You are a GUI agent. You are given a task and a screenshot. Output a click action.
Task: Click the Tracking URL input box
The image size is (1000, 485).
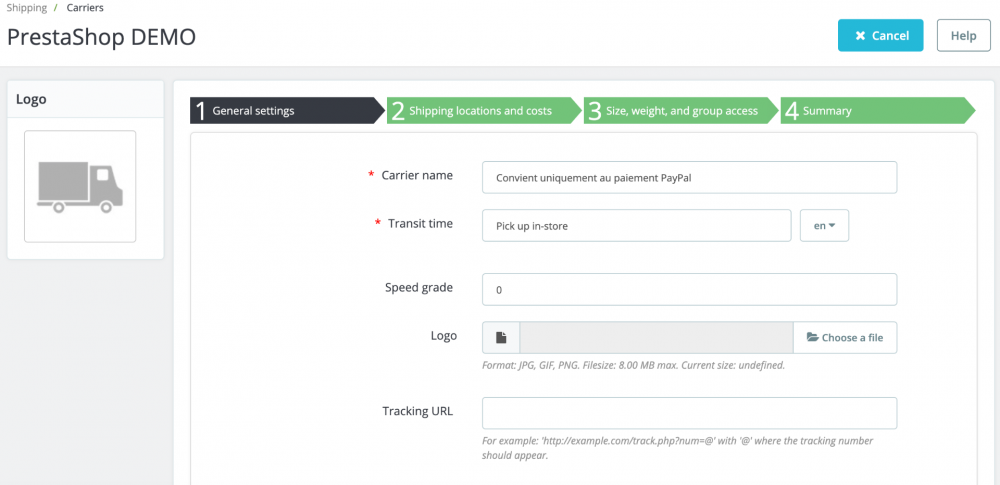[689, 413]
